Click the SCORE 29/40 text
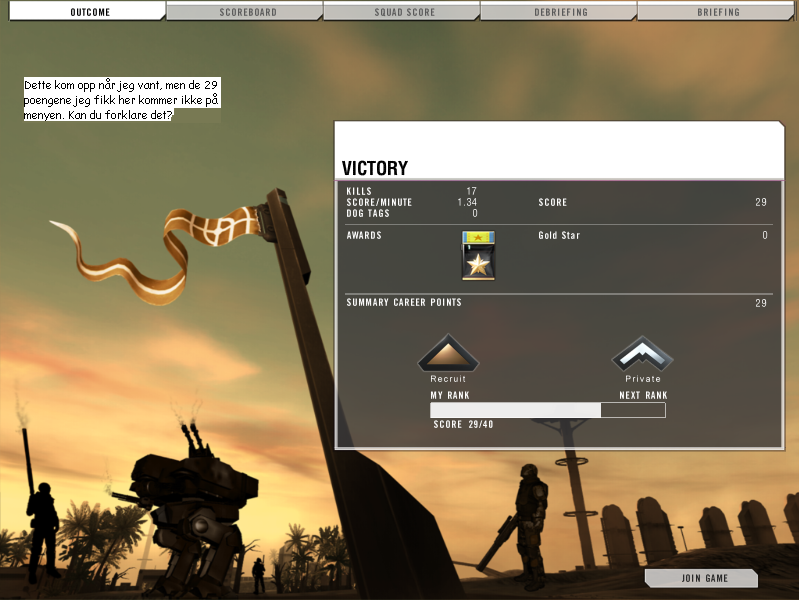The height and width of the screenshot is (600, 799). click(463, 424)
